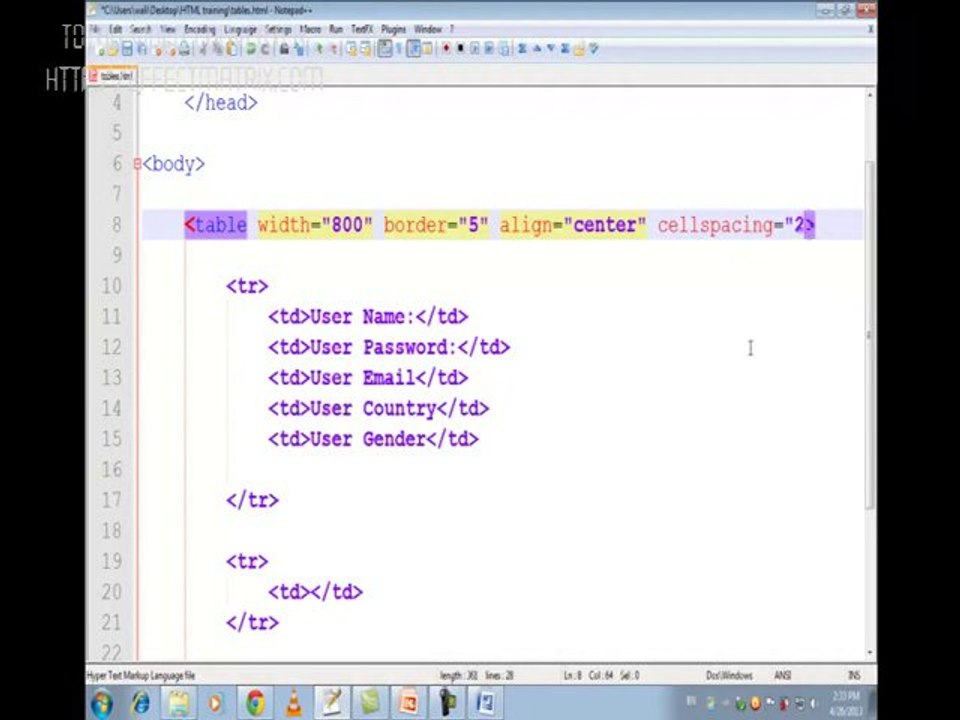The image size is (960, 720).
Task: Click the Redo toolbar icon
Action: (x=264, y=50)
